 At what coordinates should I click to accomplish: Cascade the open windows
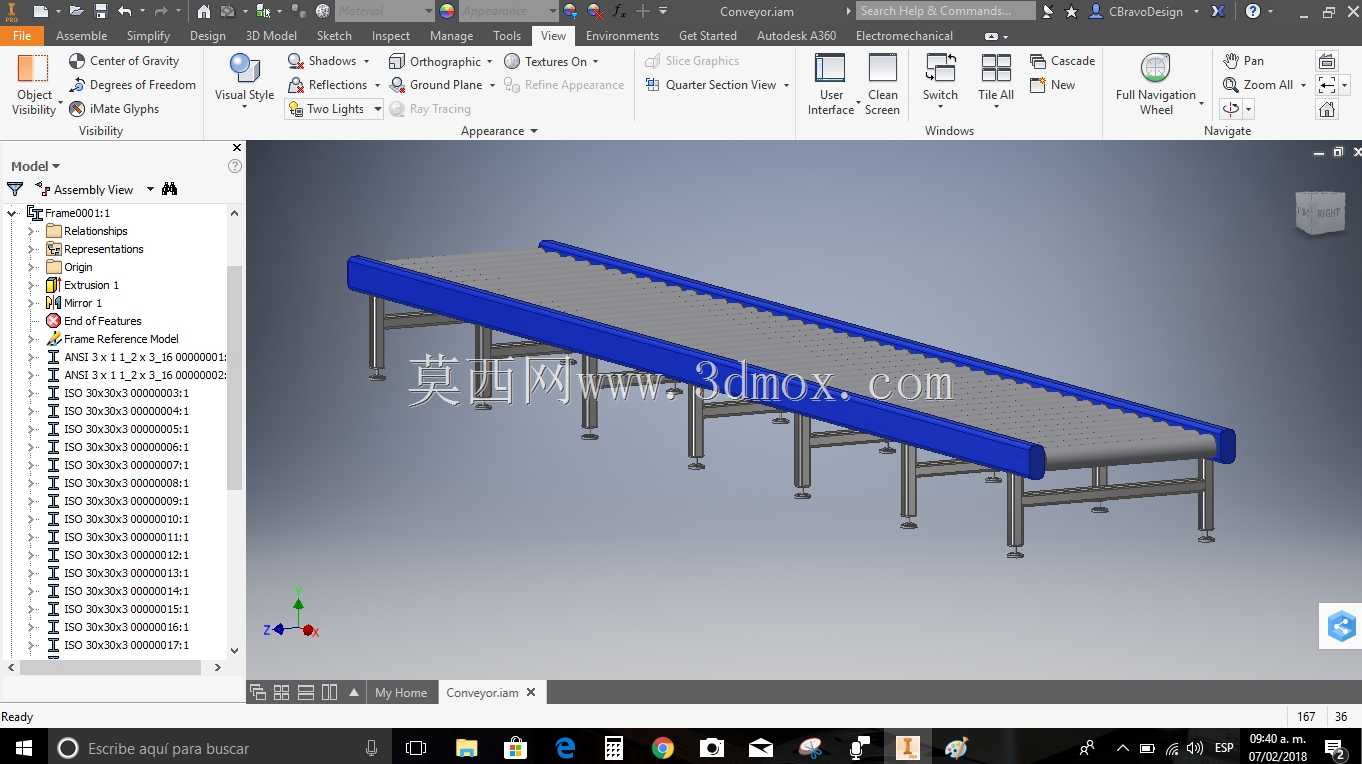point(1062,61)
